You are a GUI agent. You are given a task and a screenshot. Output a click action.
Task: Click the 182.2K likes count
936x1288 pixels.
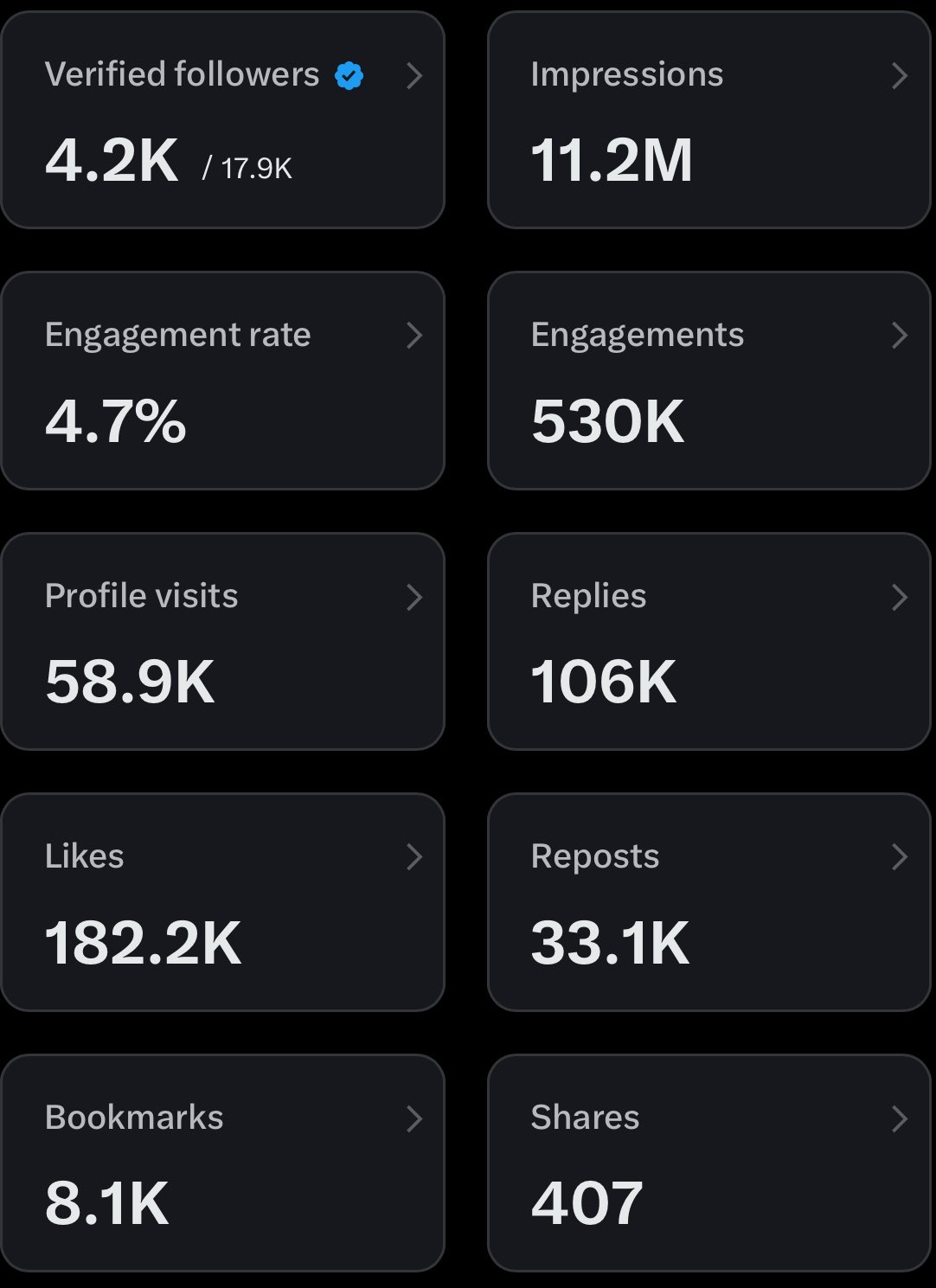point(143,942)
